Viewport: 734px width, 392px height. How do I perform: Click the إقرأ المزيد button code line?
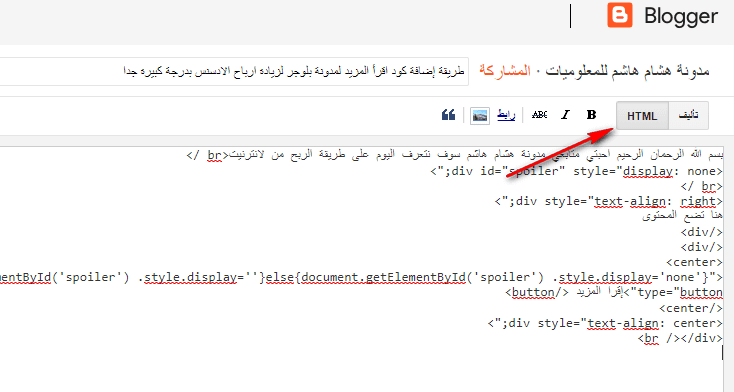[x=614, y=293]
